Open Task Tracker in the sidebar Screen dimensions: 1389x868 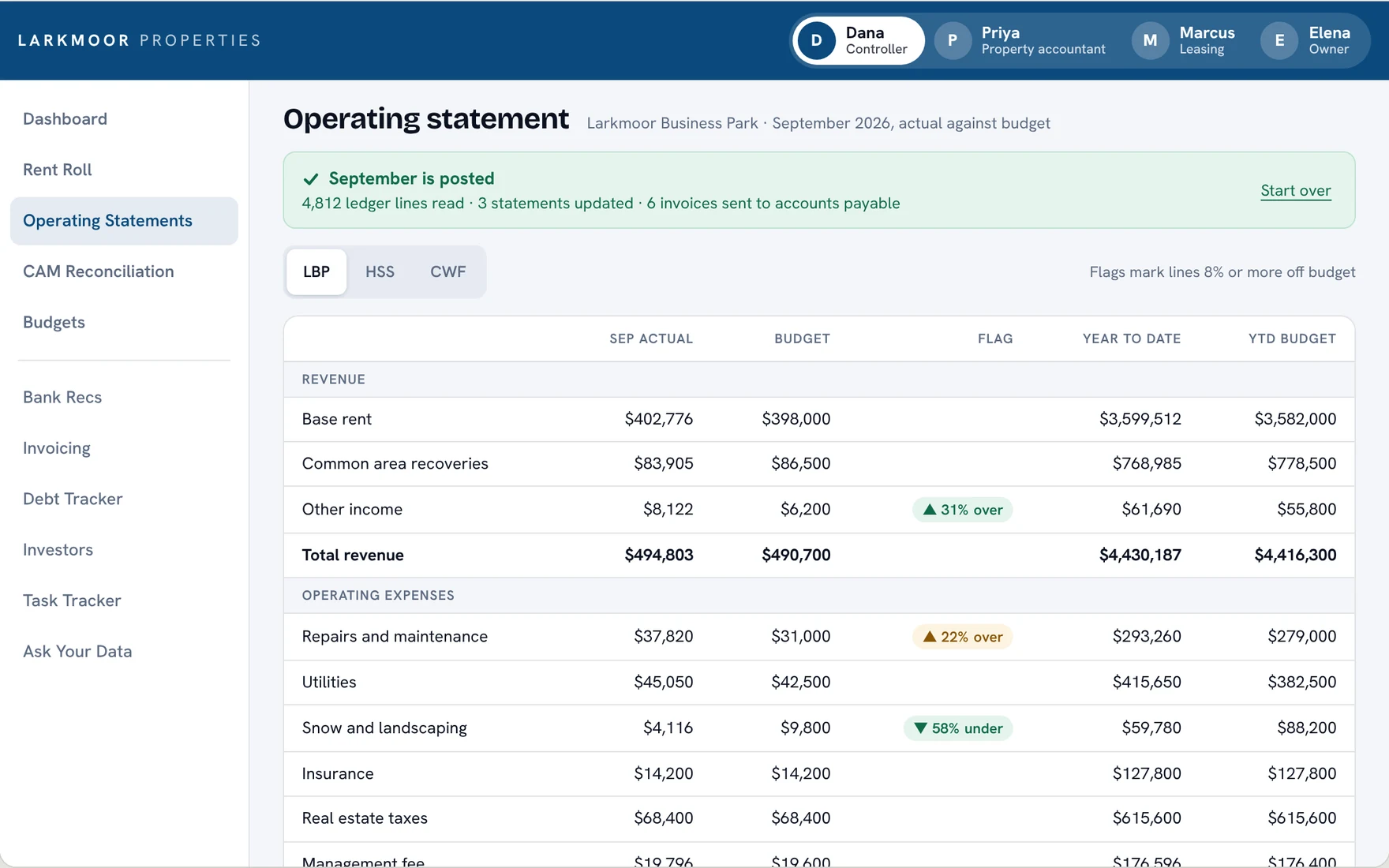click(x=72, y=601)
